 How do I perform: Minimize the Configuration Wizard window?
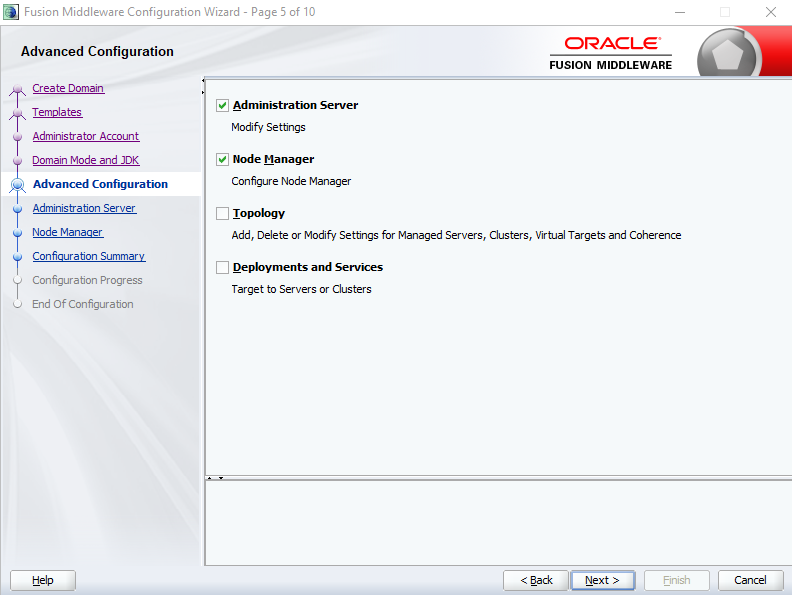pos(680,12)
